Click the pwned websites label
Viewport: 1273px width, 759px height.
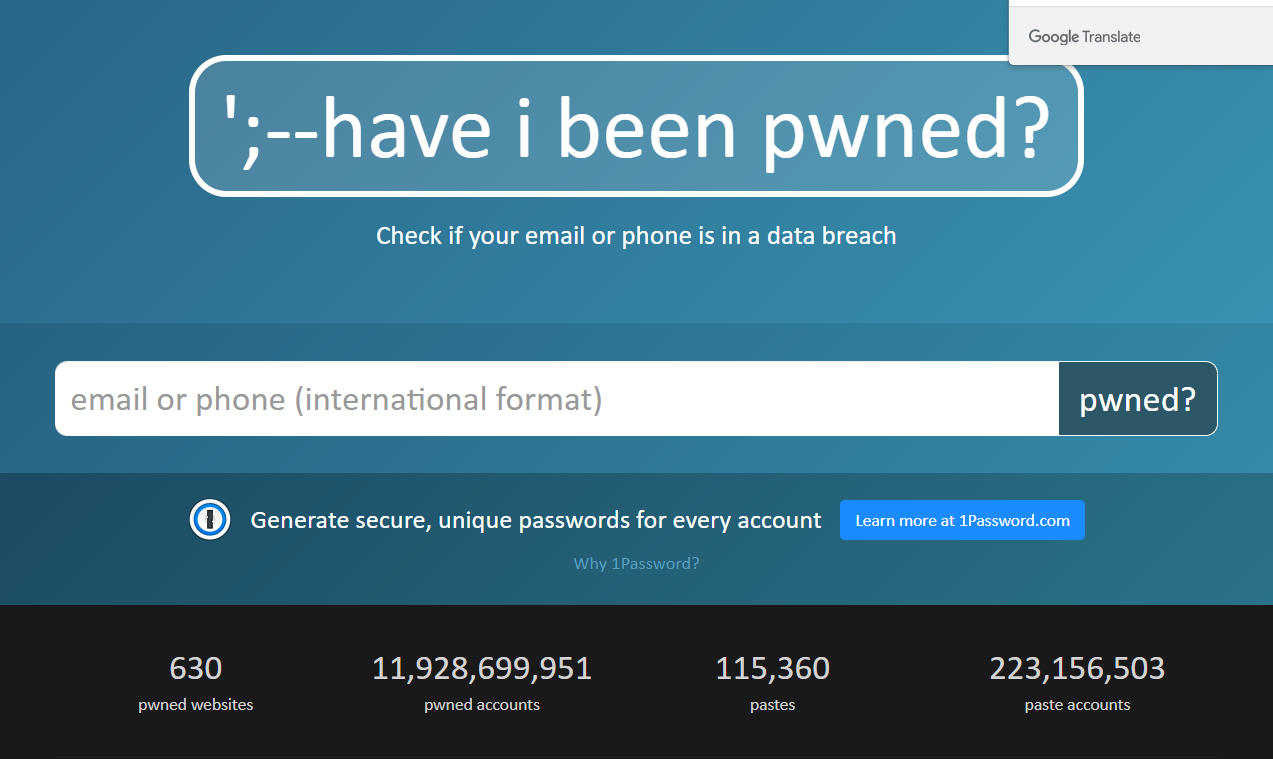pyautogui.click(x=196, y=705)
